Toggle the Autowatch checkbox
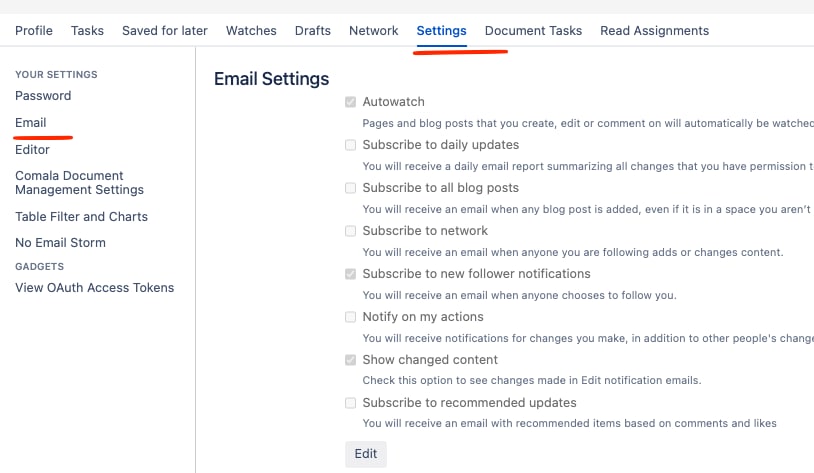The height and width of the screenshot is (473, 814). click(x=350, y=102)
